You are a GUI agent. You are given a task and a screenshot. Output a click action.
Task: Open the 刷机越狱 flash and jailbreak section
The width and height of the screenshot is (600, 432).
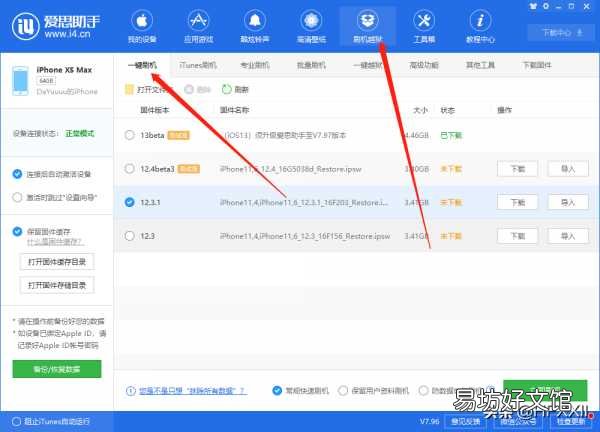pos(367,26)
